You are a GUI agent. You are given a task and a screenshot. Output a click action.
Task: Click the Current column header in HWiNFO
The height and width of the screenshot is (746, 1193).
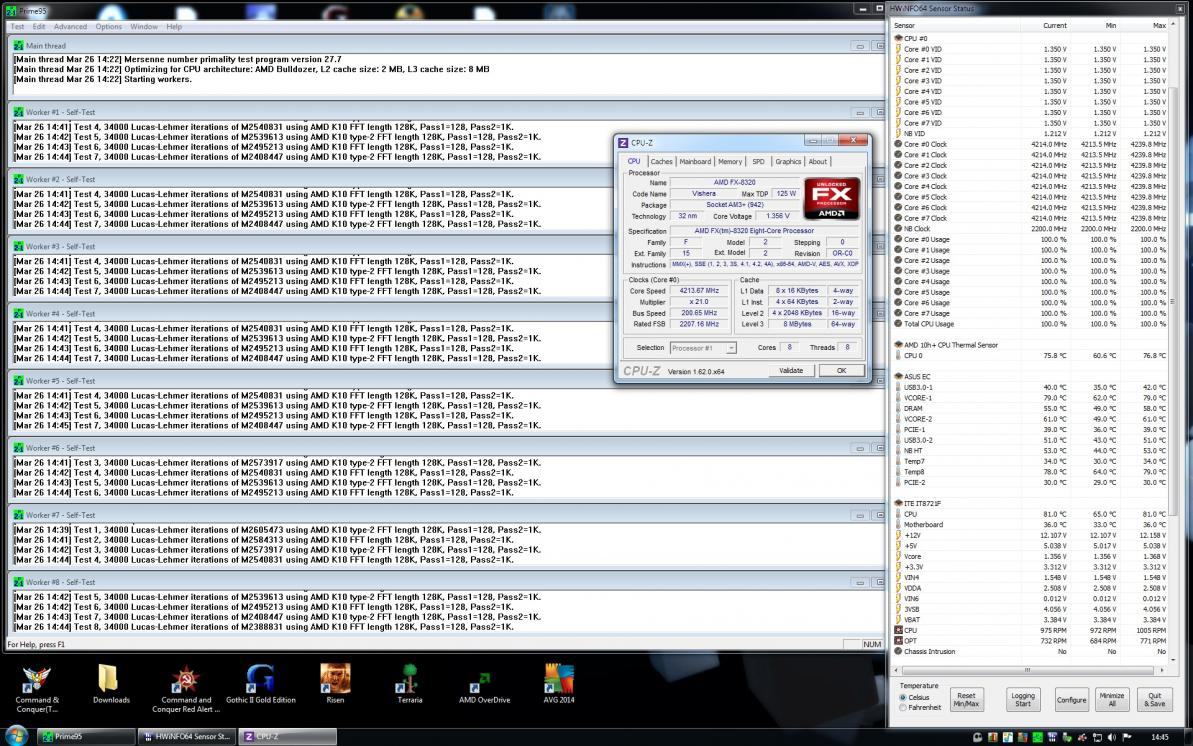pyautogui.click(x=1054, y=26)
